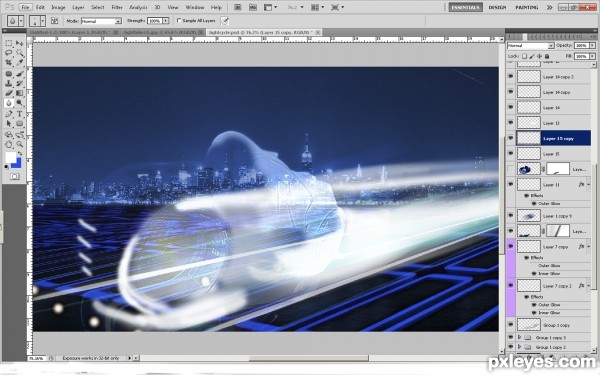Swap foreground and background colors
The height and width of the screenshot is (375, 600).
[x=20, y=153]
